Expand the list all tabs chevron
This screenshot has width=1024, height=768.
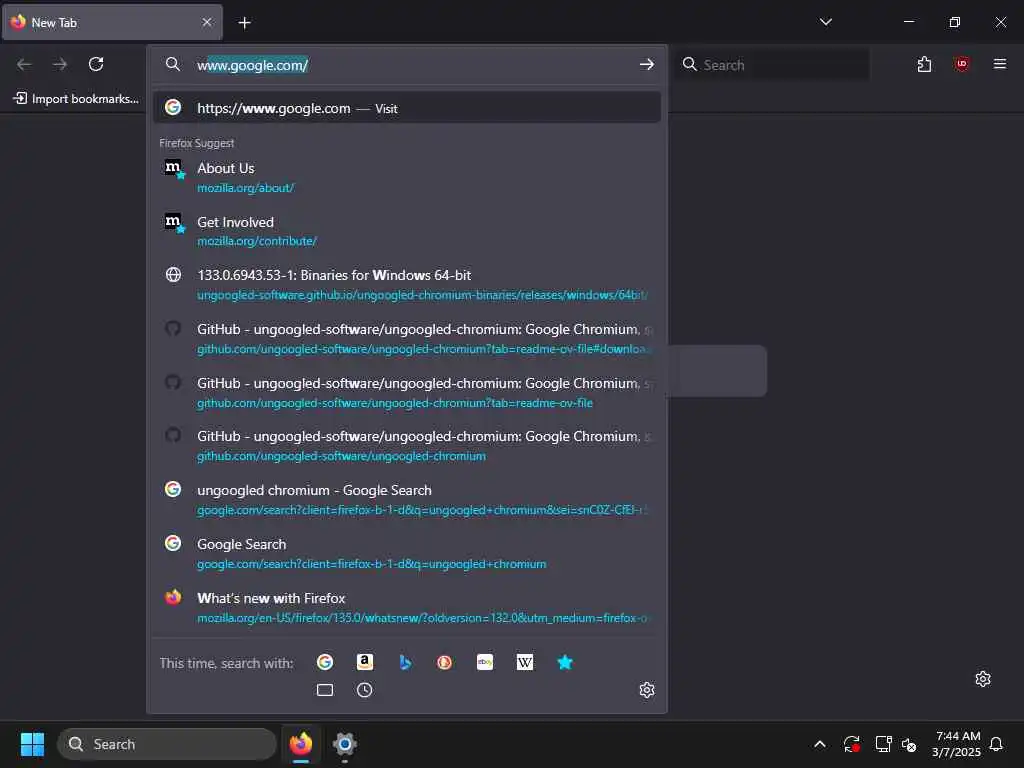[x=825, y=22]
